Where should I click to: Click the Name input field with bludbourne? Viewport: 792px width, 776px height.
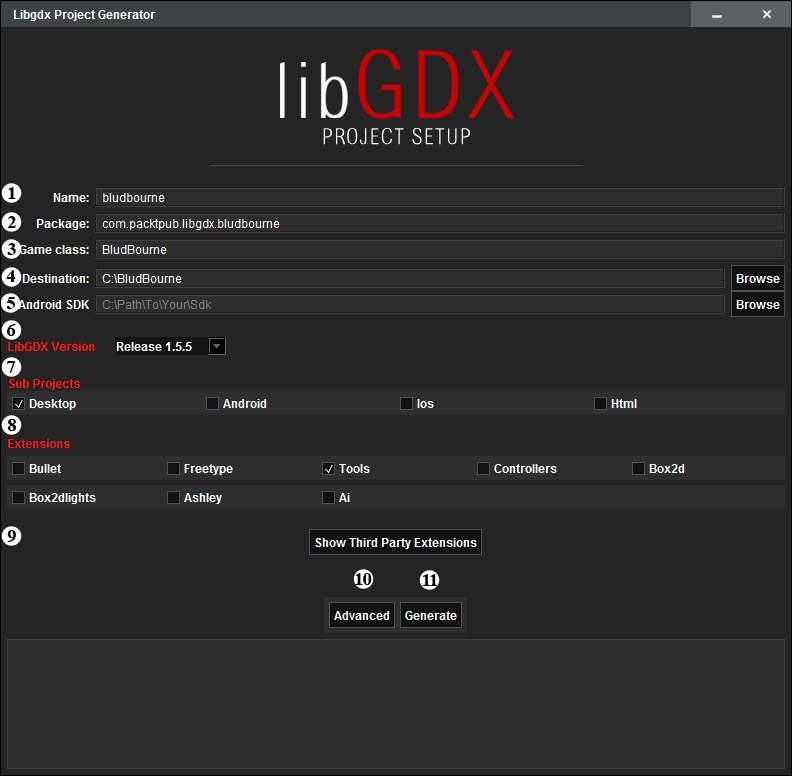439,198
